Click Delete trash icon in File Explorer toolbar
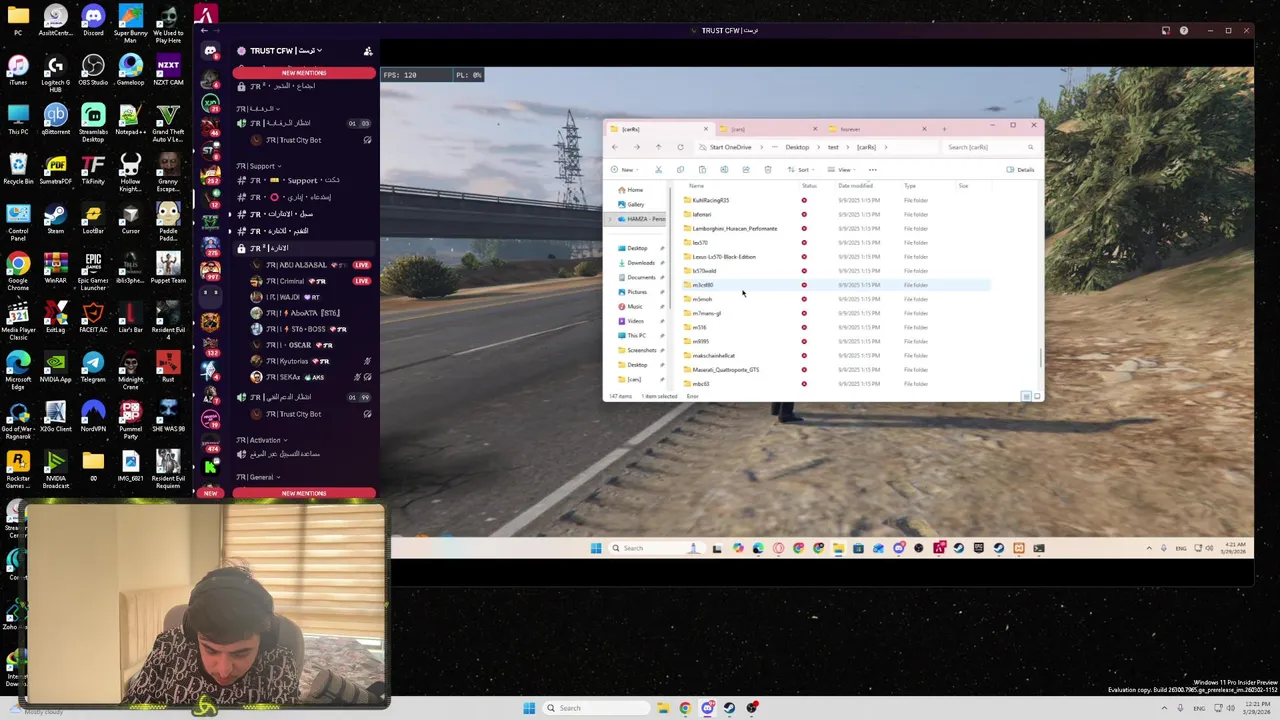The width and height of the screenshot is (1280, 720). [x=768, y=169]
